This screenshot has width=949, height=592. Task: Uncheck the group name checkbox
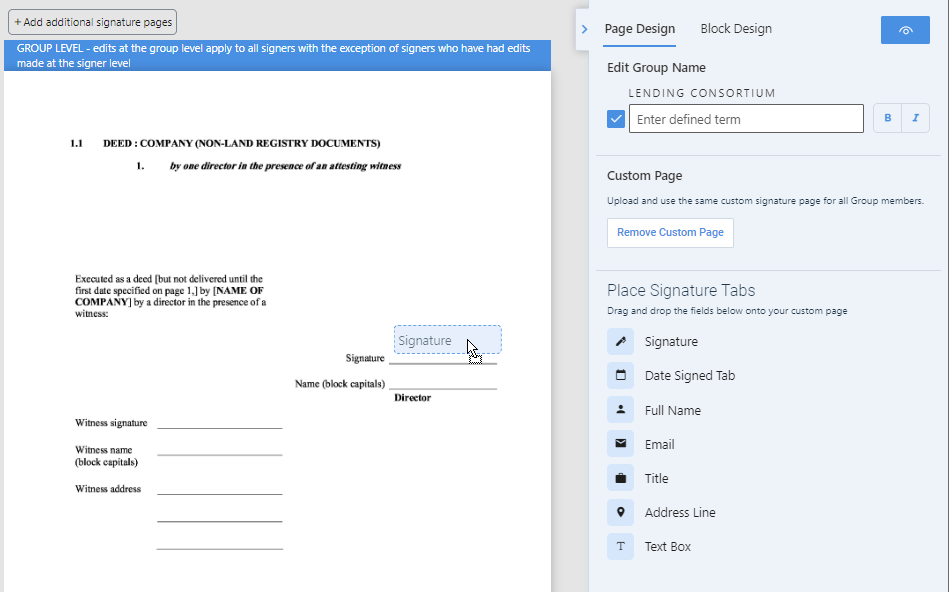[616, 119]
